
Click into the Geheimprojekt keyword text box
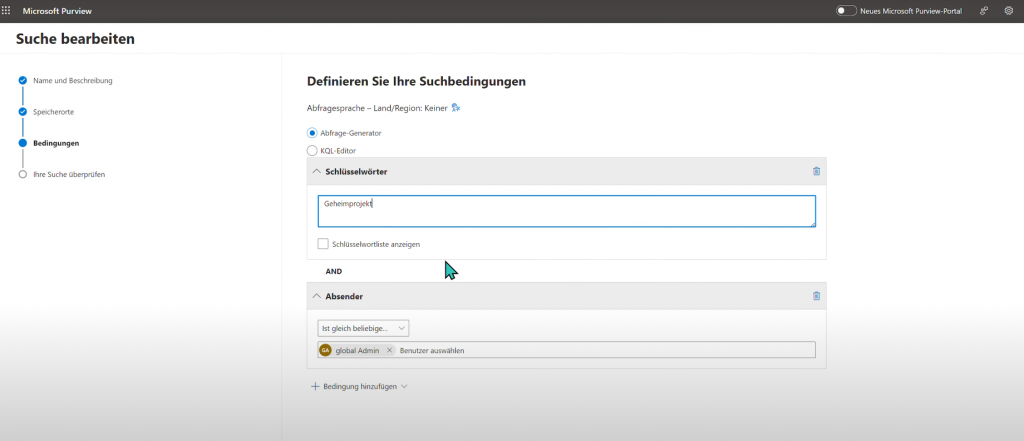pyautogui.click(x=566, y=211)
